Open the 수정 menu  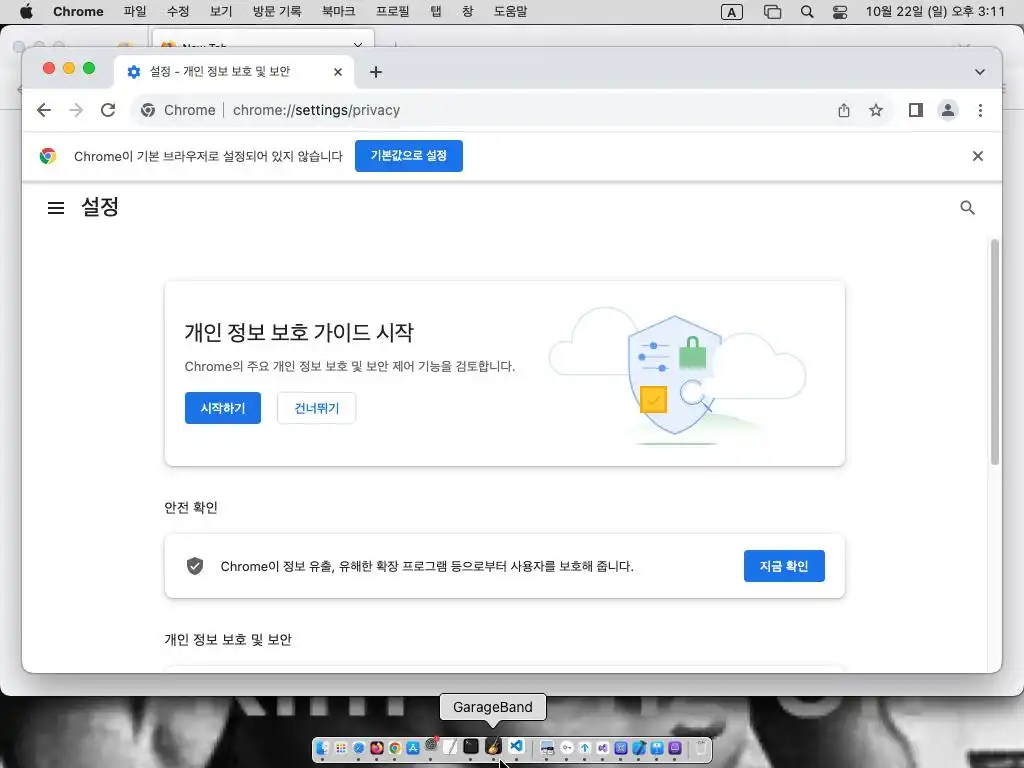click(x=178, y=12)
